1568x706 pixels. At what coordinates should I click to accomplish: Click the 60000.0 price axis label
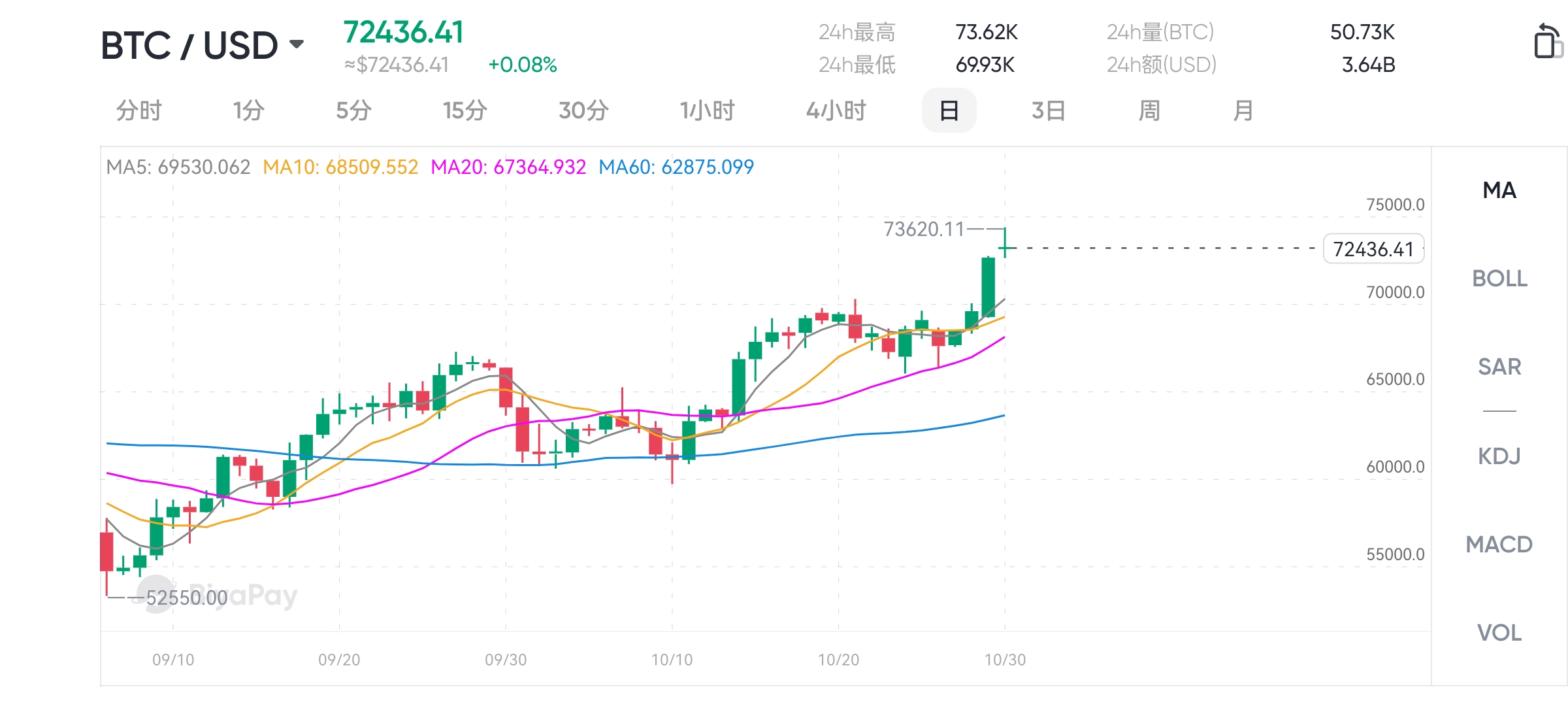[x=1396, y=467]
